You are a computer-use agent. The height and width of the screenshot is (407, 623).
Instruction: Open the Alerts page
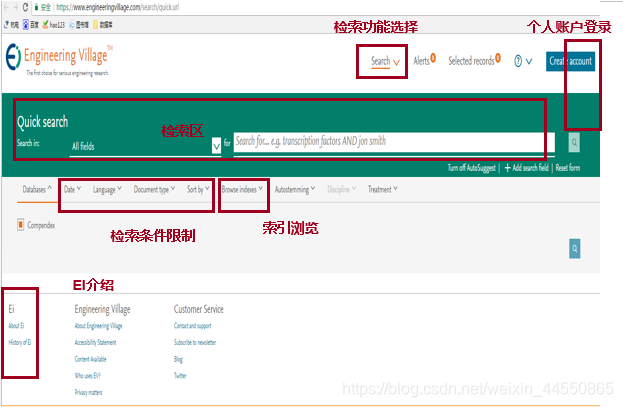[x=421, y=61]
